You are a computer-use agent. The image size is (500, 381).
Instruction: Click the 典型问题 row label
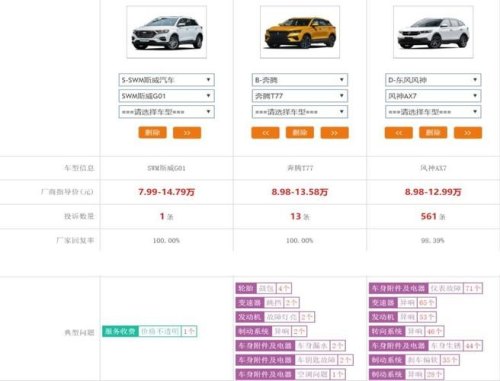point(79,333)
